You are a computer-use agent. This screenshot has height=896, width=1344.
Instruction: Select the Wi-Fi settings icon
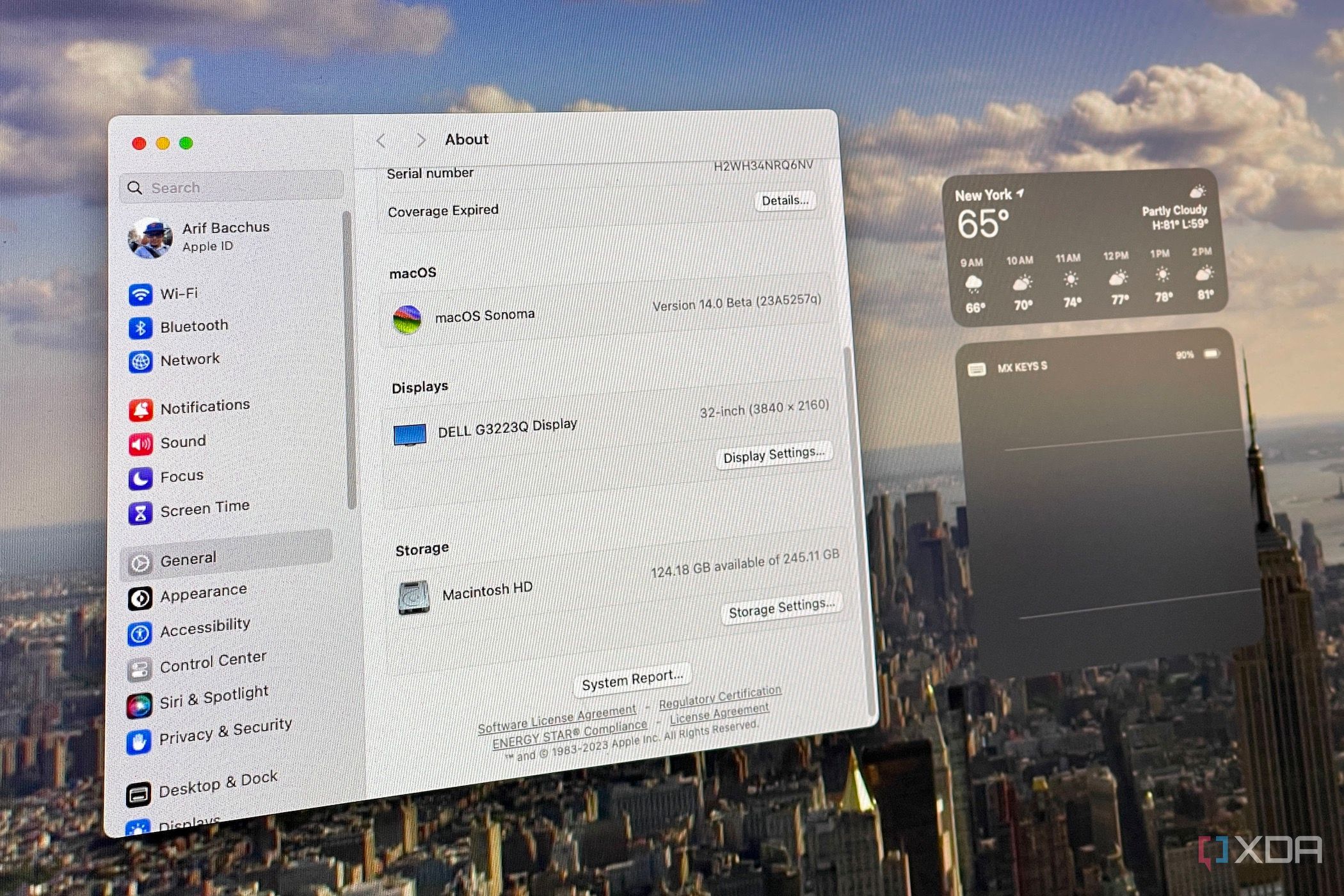coord(141,294)
